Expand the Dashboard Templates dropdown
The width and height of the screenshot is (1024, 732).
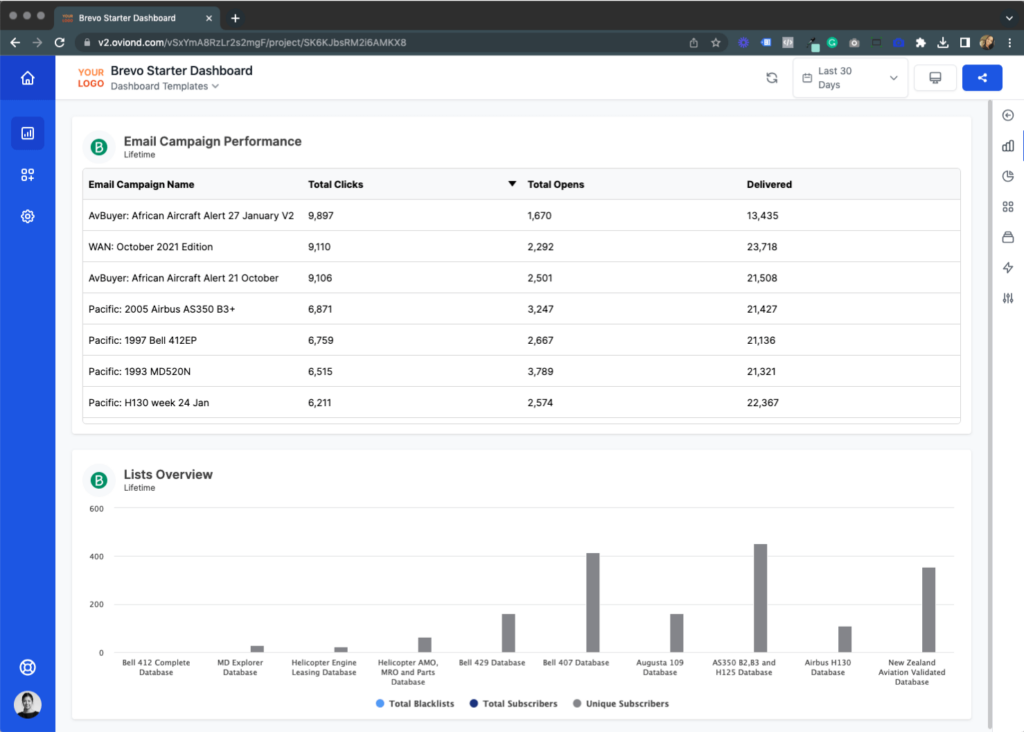[165, 86]
